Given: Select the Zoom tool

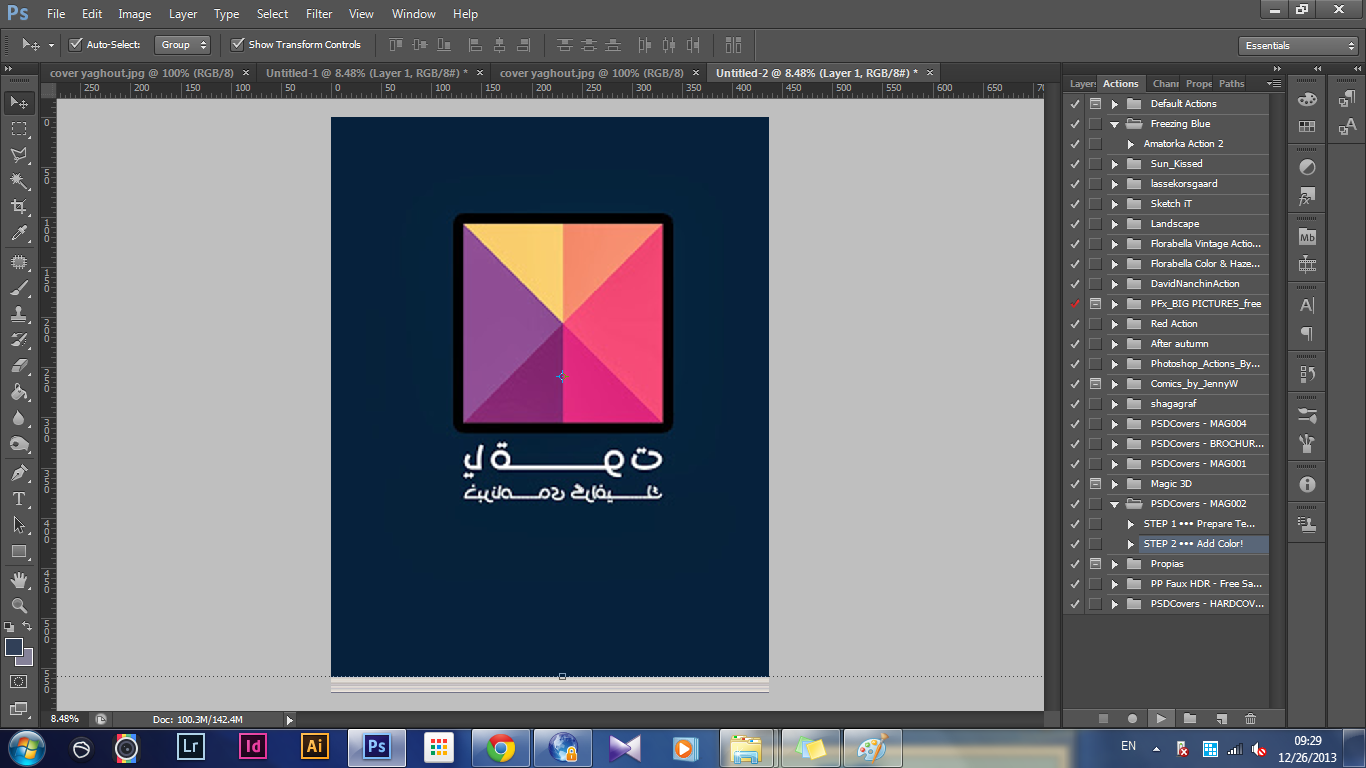Looking at the screenshot, I should (x=18, y=605).
